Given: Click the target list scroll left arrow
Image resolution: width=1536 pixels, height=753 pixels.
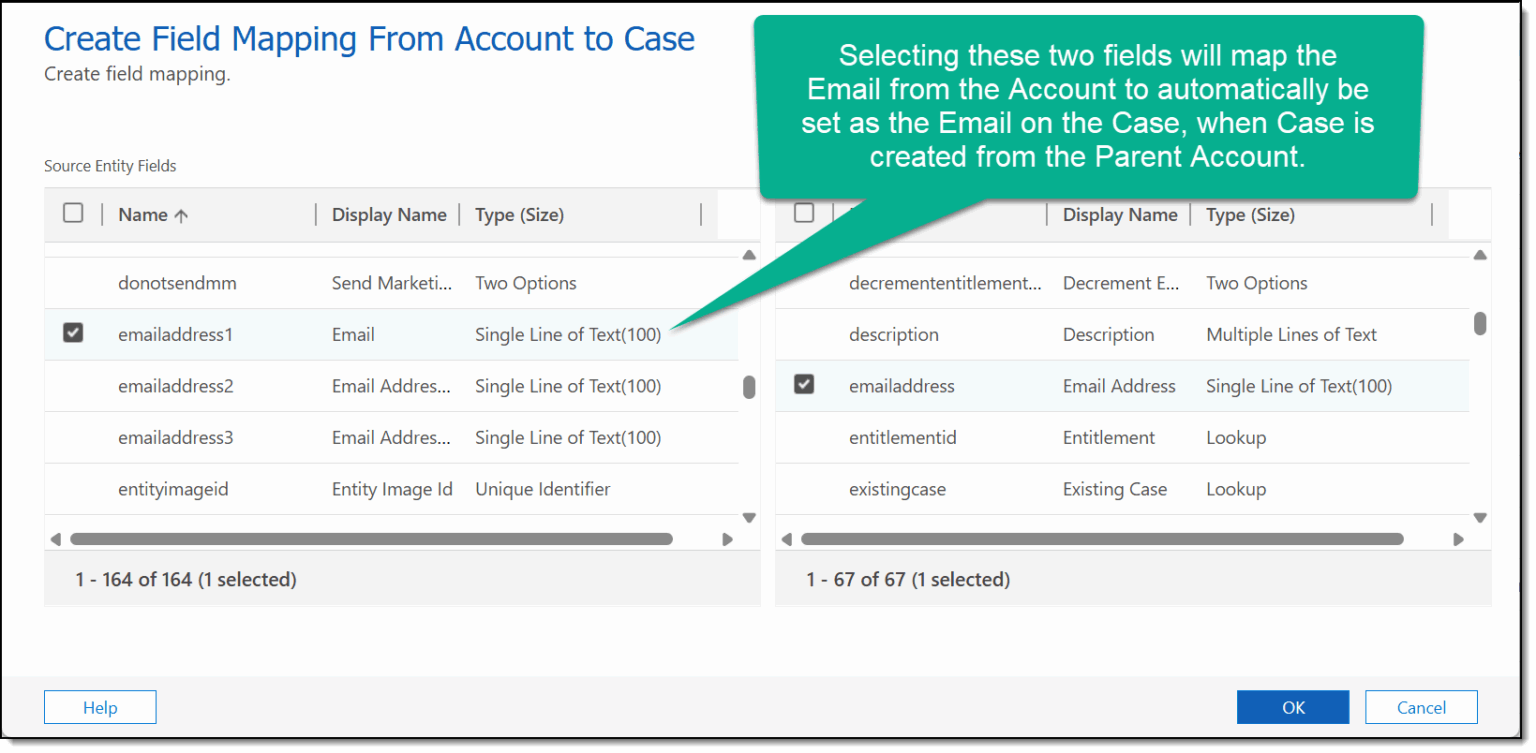Looking at the screenshot, I should pyautogui.click(x=787, y=539).
